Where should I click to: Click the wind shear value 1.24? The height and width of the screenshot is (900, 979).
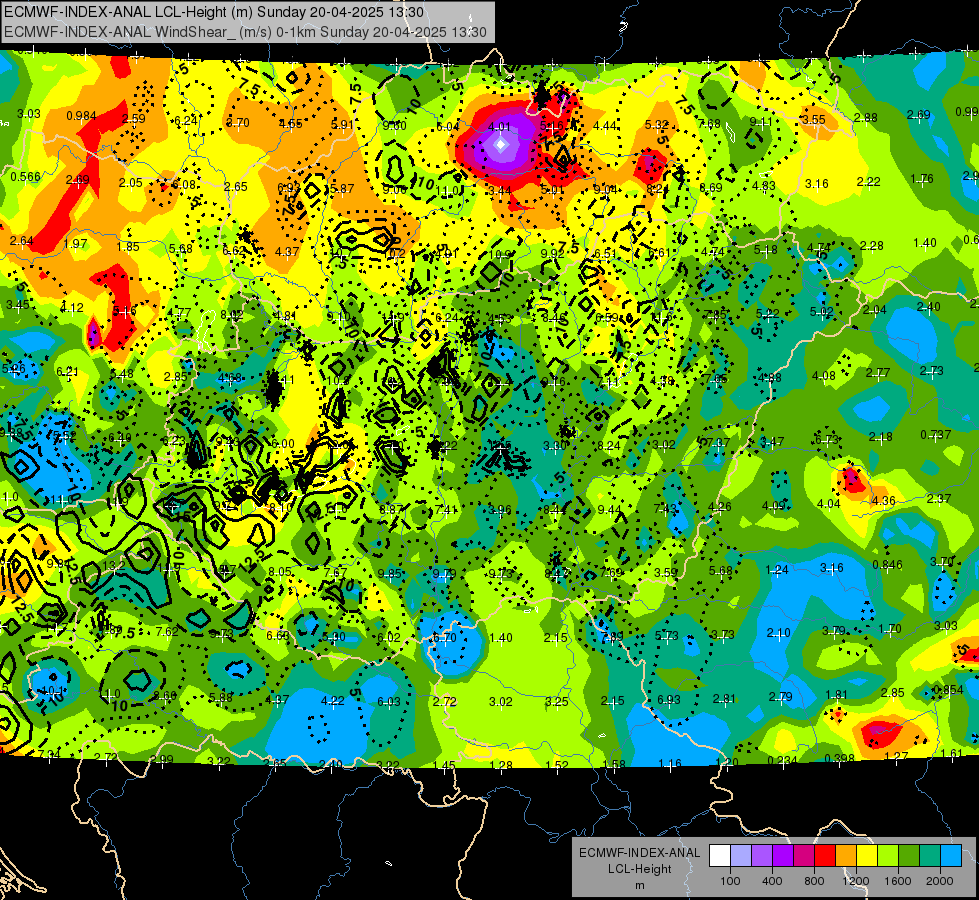point(777,570)
